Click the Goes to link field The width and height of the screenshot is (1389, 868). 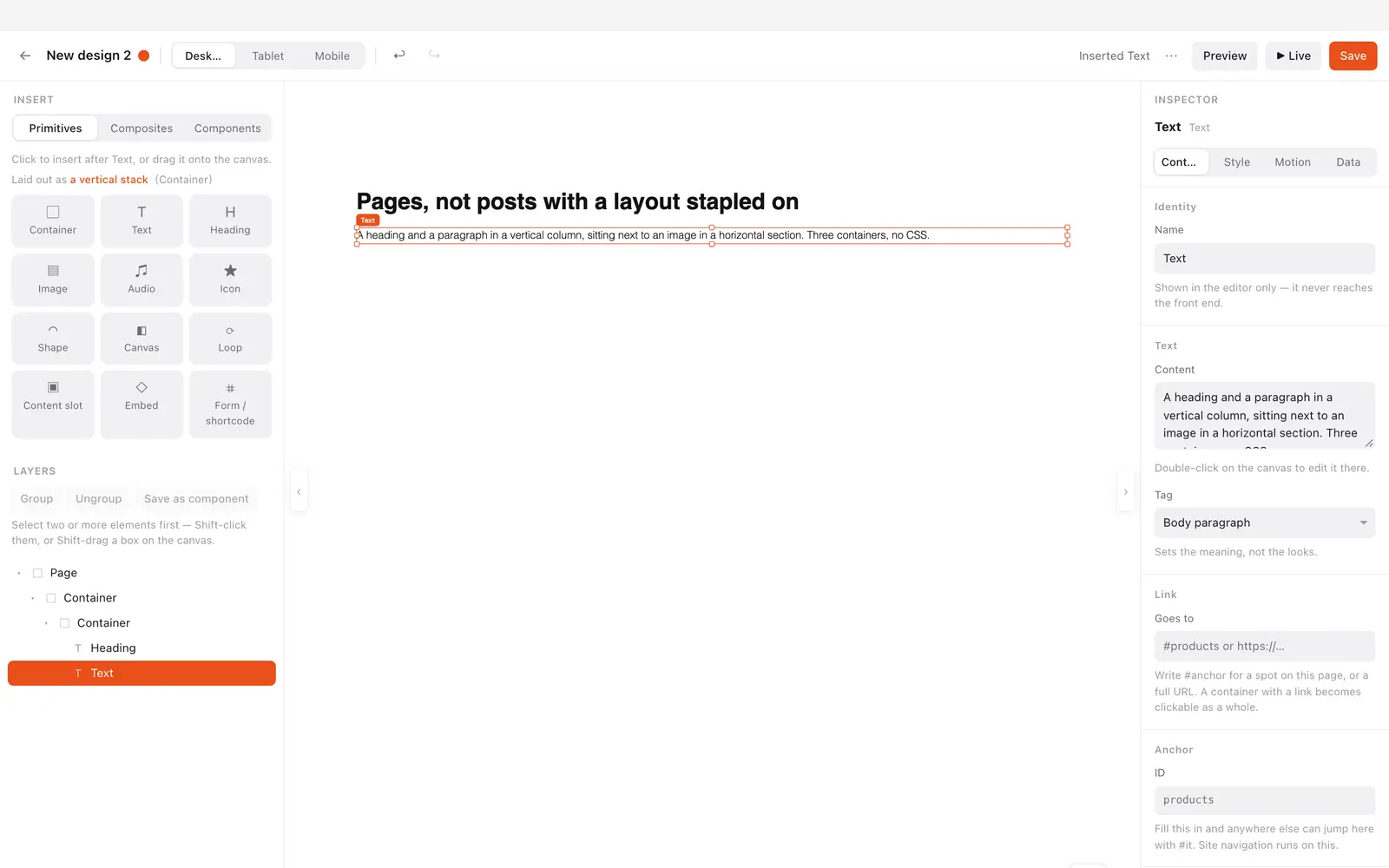1264,647
